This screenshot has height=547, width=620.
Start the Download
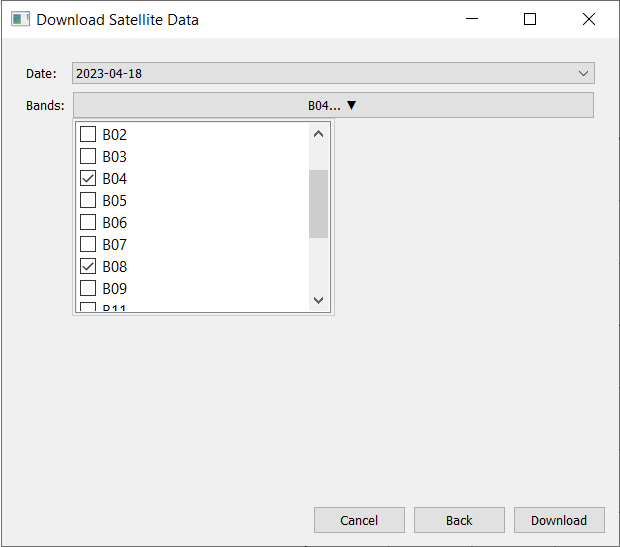click(559, 520)
